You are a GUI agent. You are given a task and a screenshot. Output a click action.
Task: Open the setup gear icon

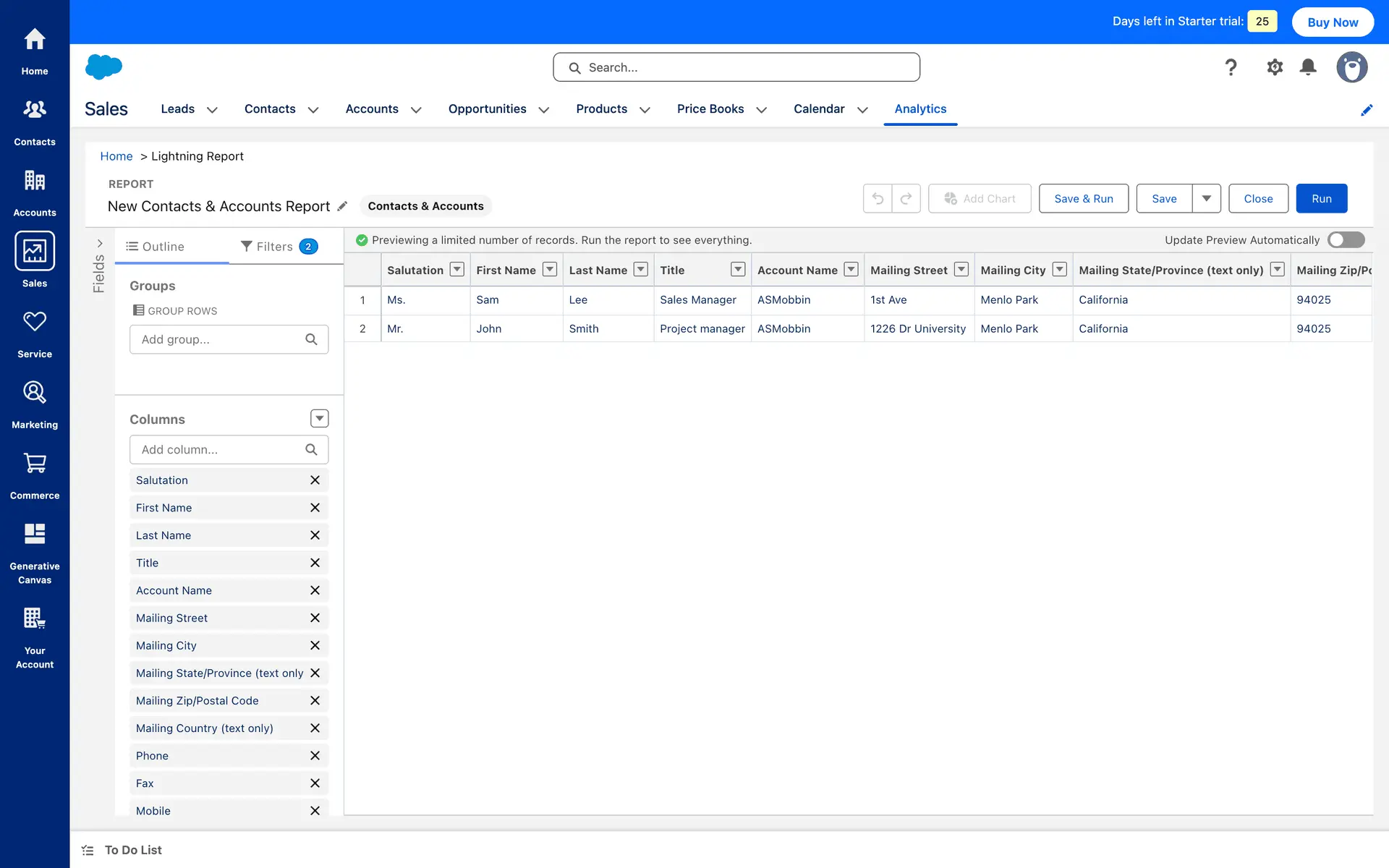click(1274, 67)
